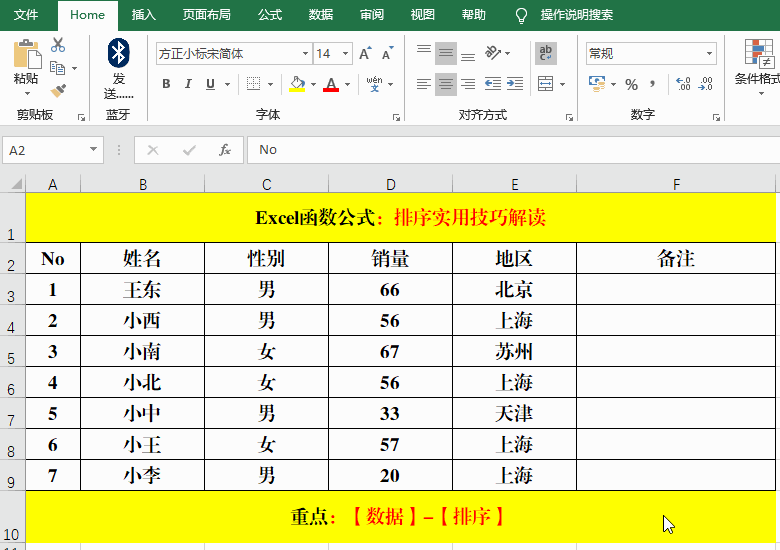780x550 pixels.
Task: Open the font name dropdown
Action: 305,54
